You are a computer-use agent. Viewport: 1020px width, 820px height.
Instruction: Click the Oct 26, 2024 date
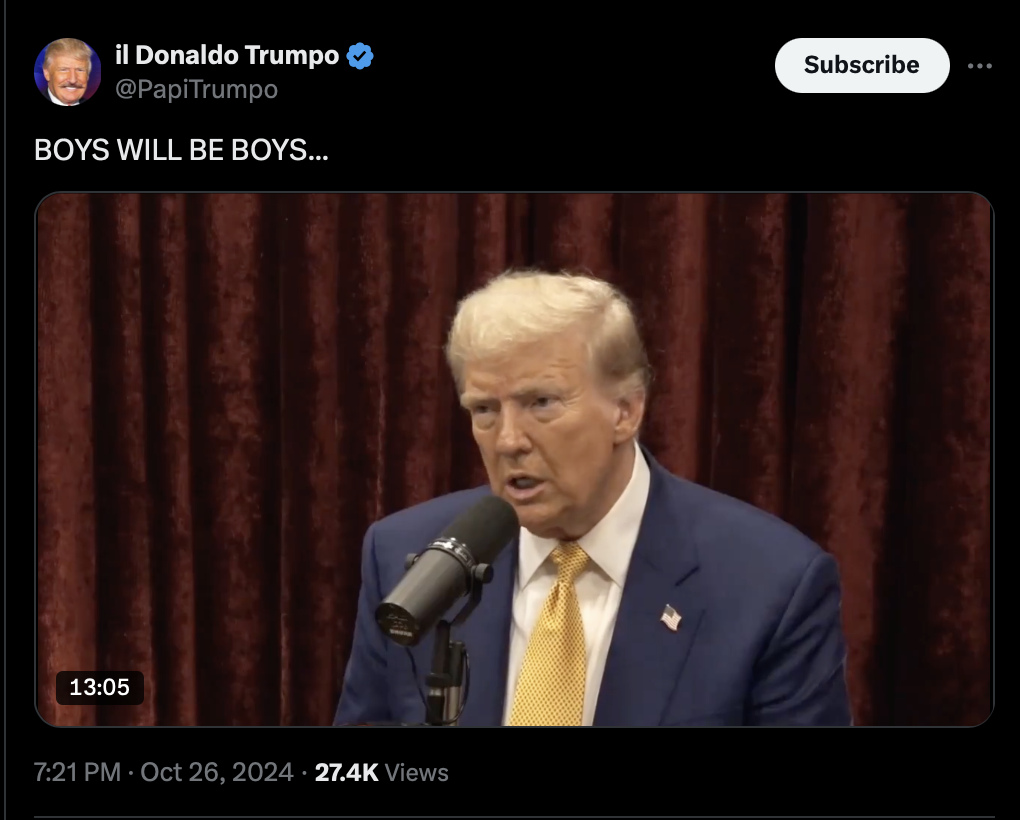(217, 773)
